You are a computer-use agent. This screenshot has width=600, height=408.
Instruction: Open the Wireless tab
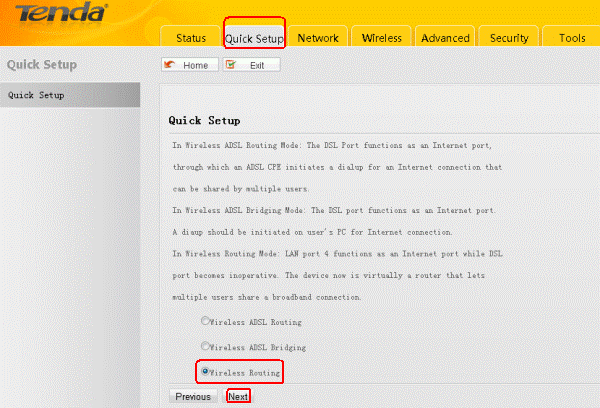click(x=381, y=38)
